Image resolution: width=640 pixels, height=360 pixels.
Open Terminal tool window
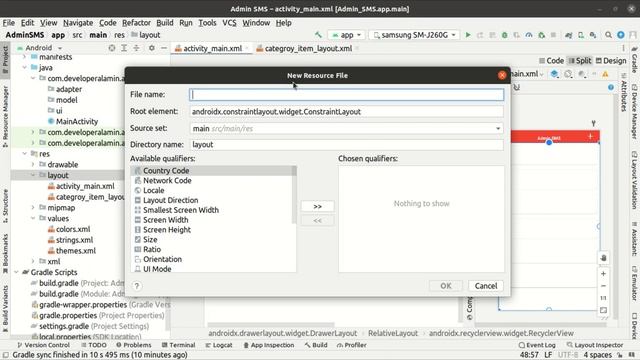click(x=178, y=345)
